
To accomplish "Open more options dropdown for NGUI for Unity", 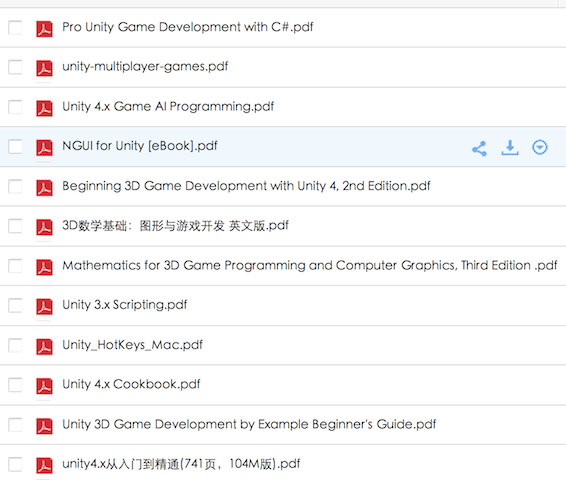I will (x=540, y=147).
